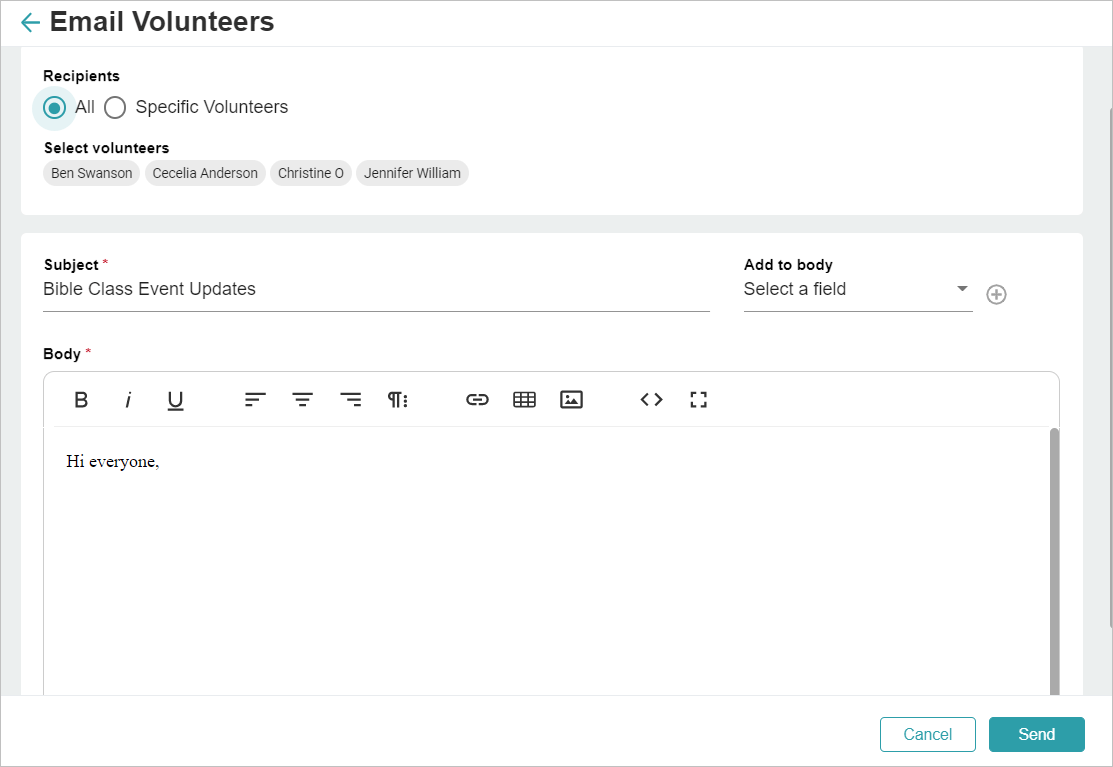Insert a hyperlink into the body

pyautogui.click(x=477, y=400)
